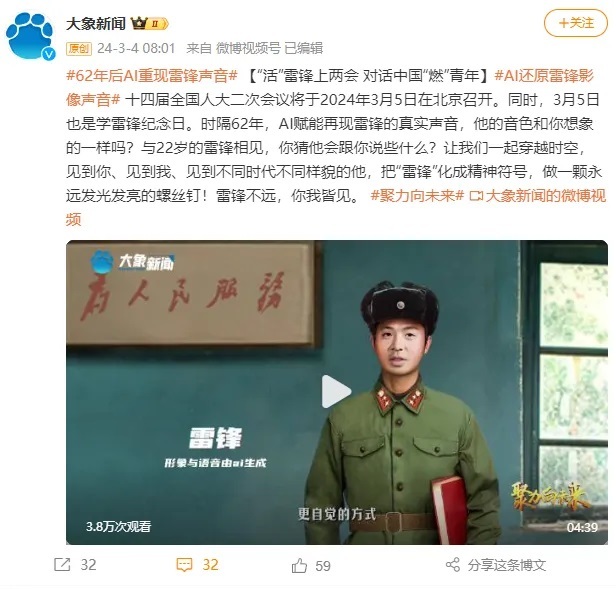Open the 微博视频号 source link
Image resolution: width=616 pixels, height=589 pixels.
point(248,48)
